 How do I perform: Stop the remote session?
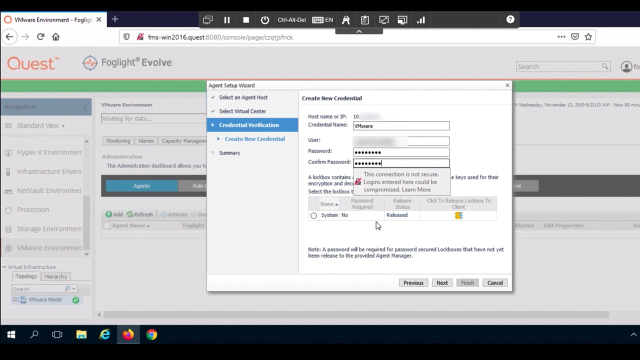246,20
